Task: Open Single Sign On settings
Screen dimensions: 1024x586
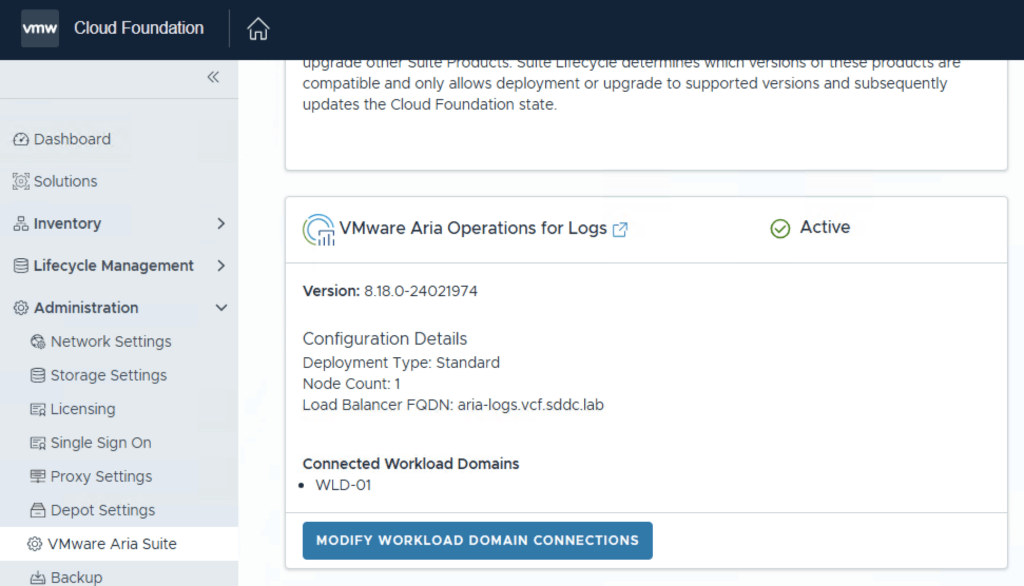Action: coord(100,443)
